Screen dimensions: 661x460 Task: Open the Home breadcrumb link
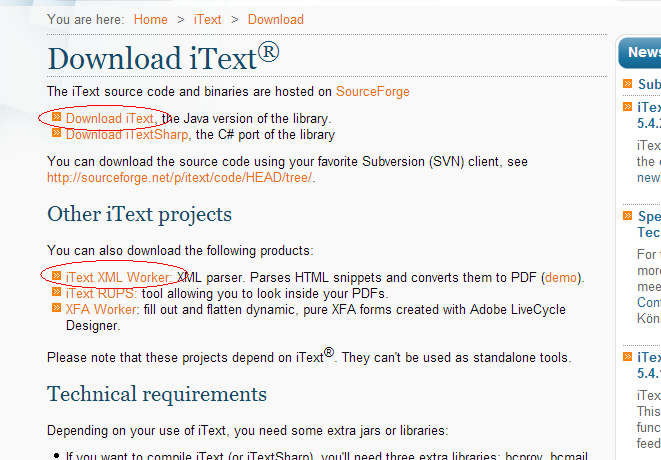coord(150,19)
